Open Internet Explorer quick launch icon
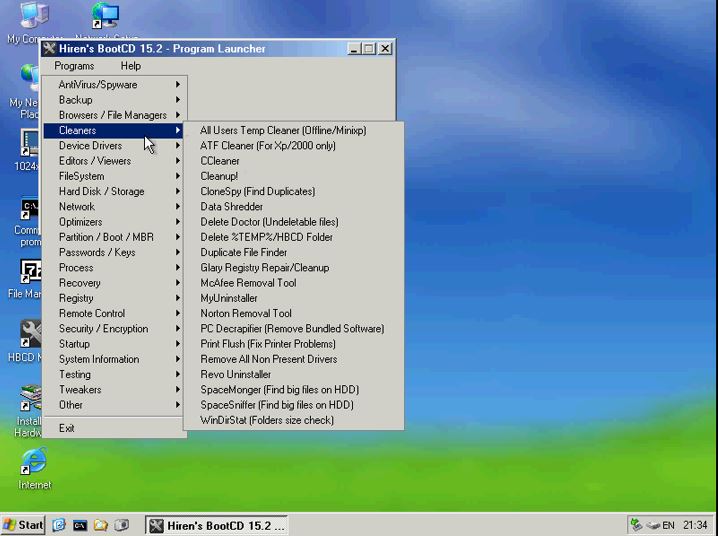This screenshot has height=536, width=718. pos(59,525)
